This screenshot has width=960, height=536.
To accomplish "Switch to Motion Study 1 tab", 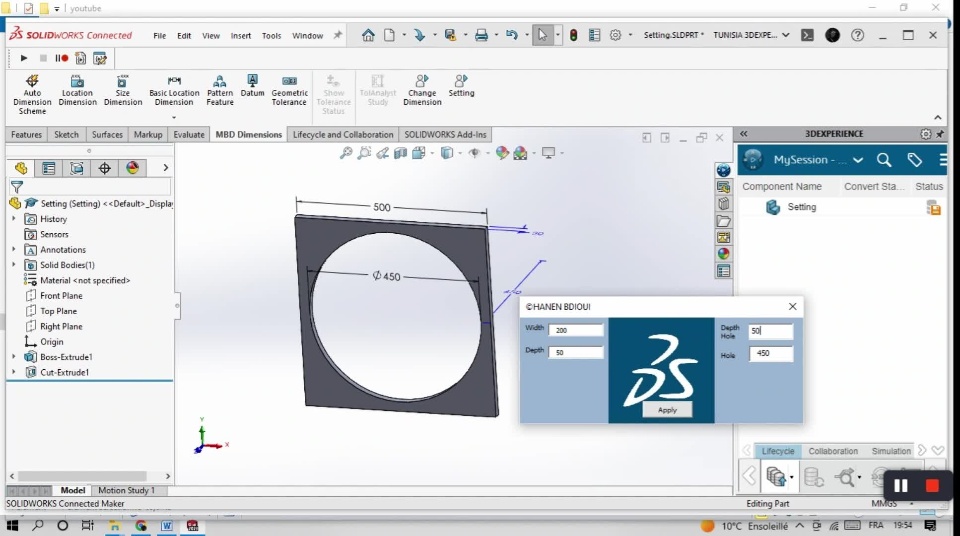I will coord(126,490).
